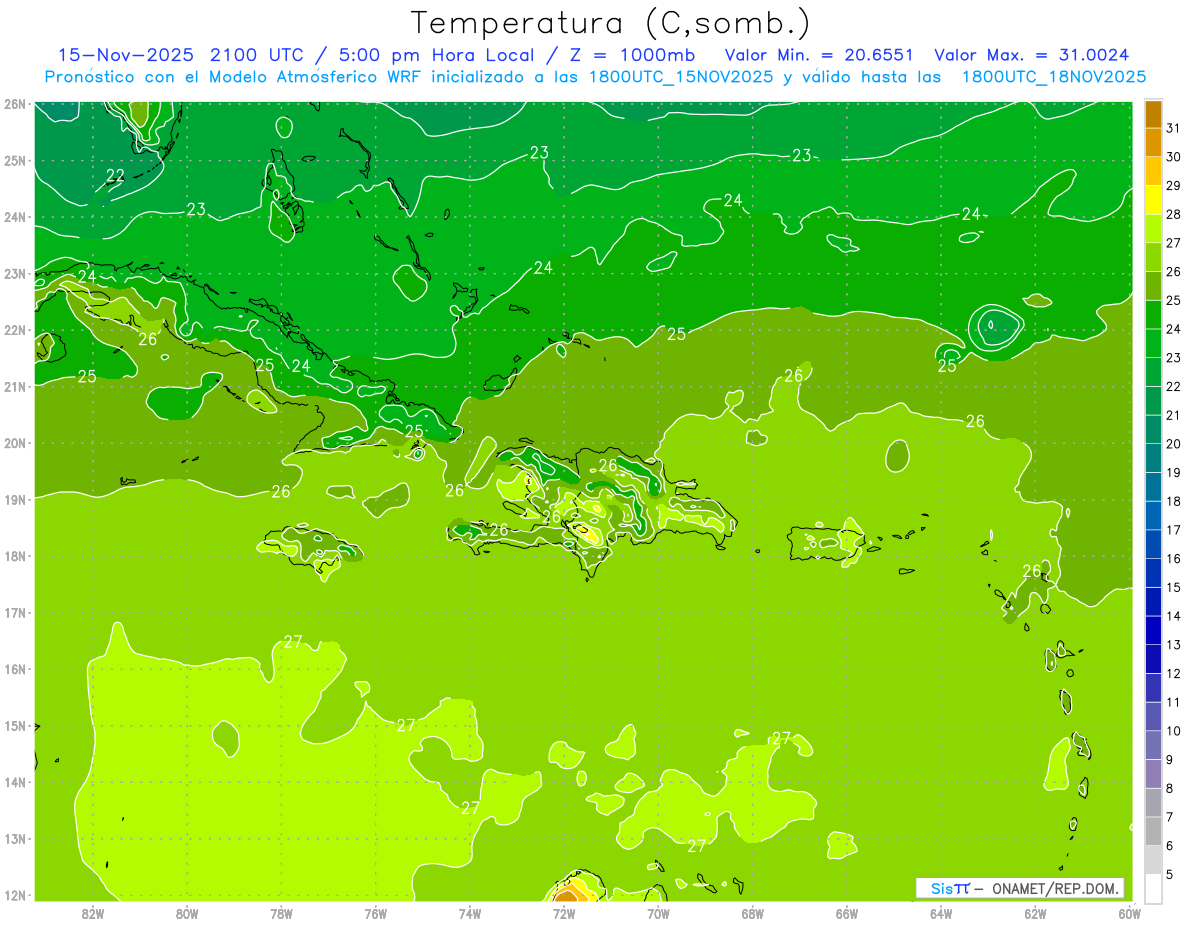Click the colorbar label "29"
This screenshot has height=927, width=1200.
(1174, 186)
